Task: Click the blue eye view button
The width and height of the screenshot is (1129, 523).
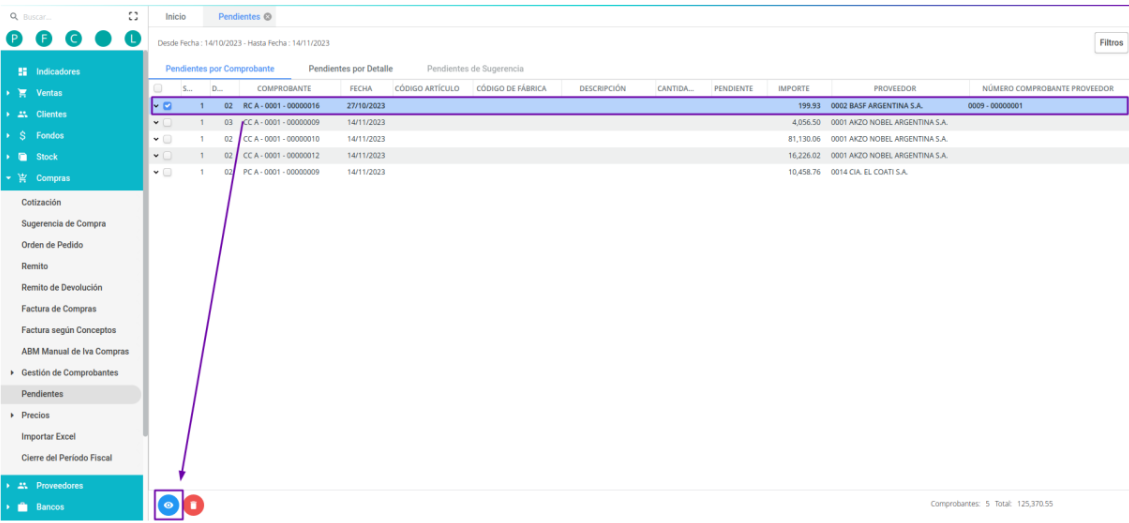Action: (x=168, y=505)
